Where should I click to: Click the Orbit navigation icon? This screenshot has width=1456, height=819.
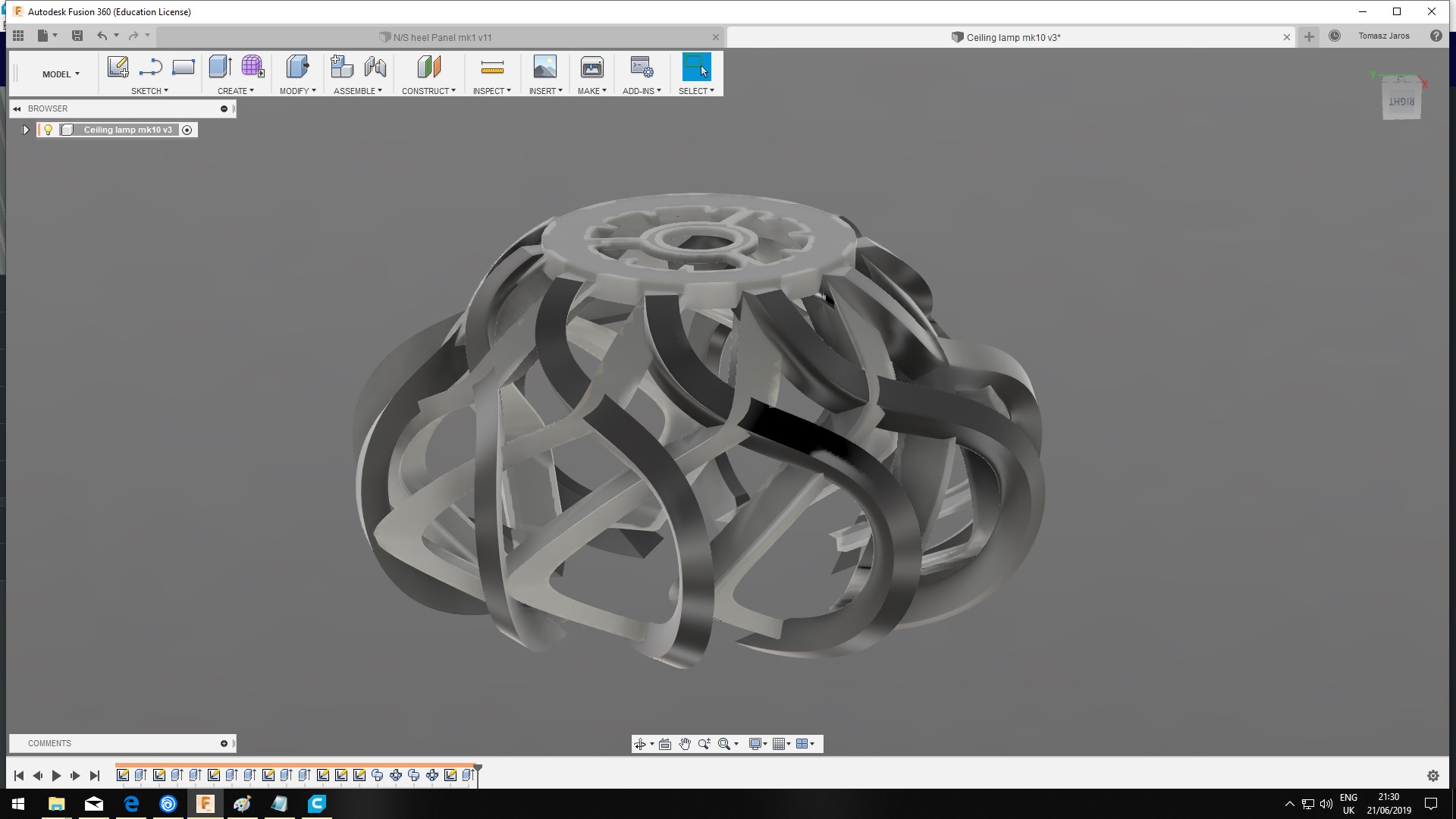pos(640,744)
